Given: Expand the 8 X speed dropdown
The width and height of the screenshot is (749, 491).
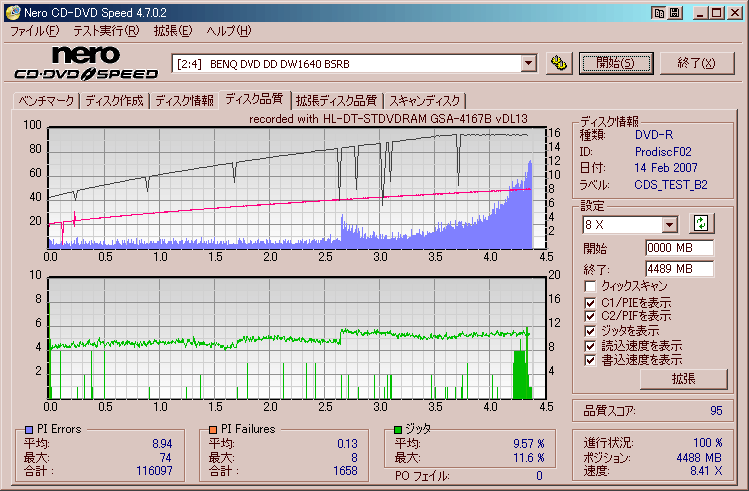Looking at the screenshot, I should point(670,224).
